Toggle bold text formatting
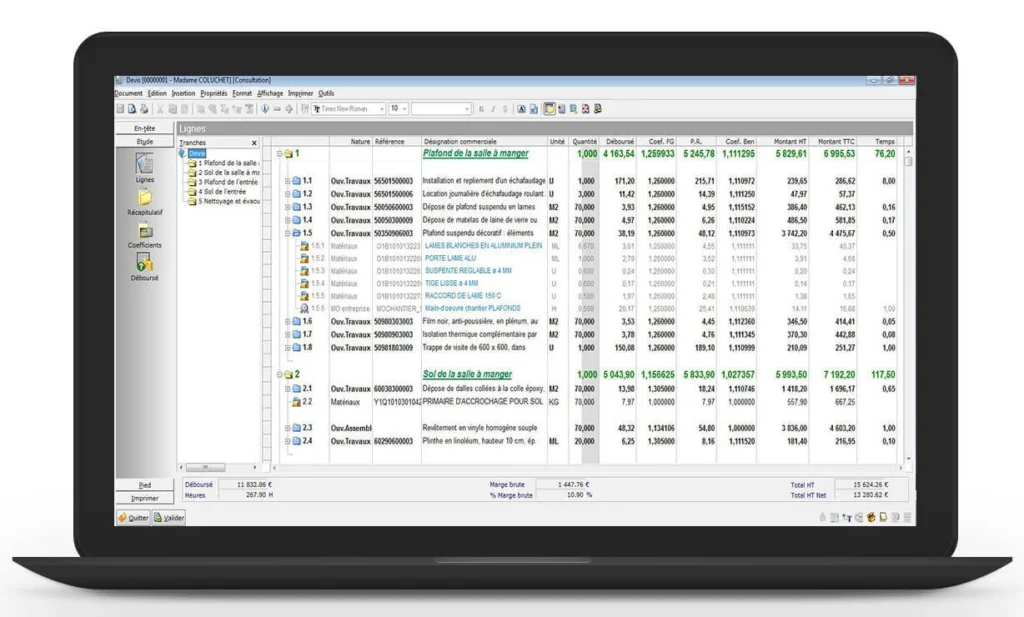This screenshot has width=1024, height=617. tap(480, 109)
